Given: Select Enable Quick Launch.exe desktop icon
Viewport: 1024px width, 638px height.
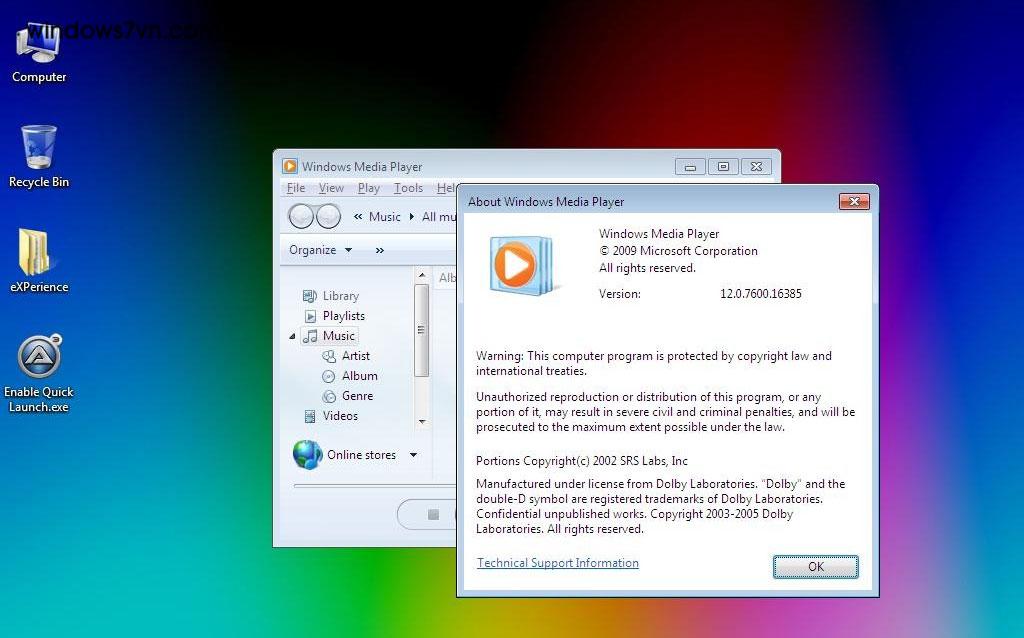Looking at the screenshot, I should coord(39,371).
